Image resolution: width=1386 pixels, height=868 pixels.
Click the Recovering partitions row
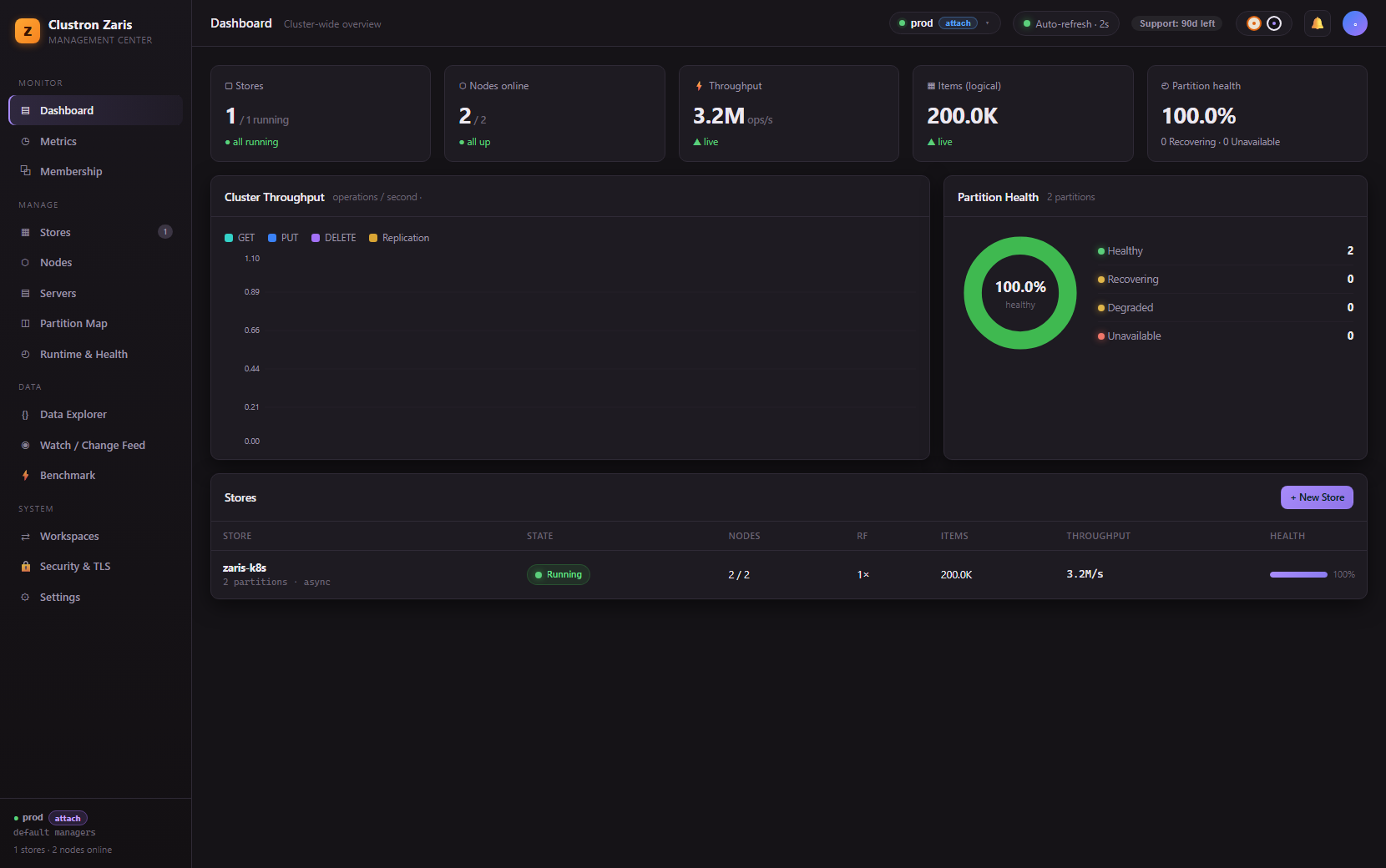coord(1226,279)
